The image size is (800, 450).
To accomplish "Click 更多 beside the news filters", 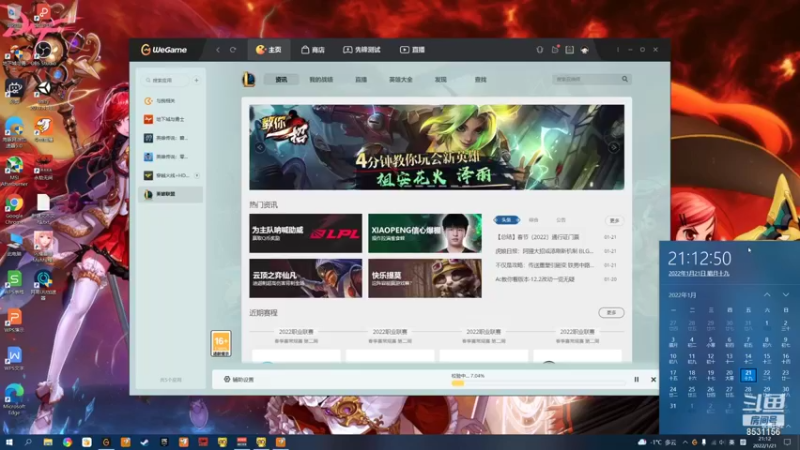I will click(614, 220).
